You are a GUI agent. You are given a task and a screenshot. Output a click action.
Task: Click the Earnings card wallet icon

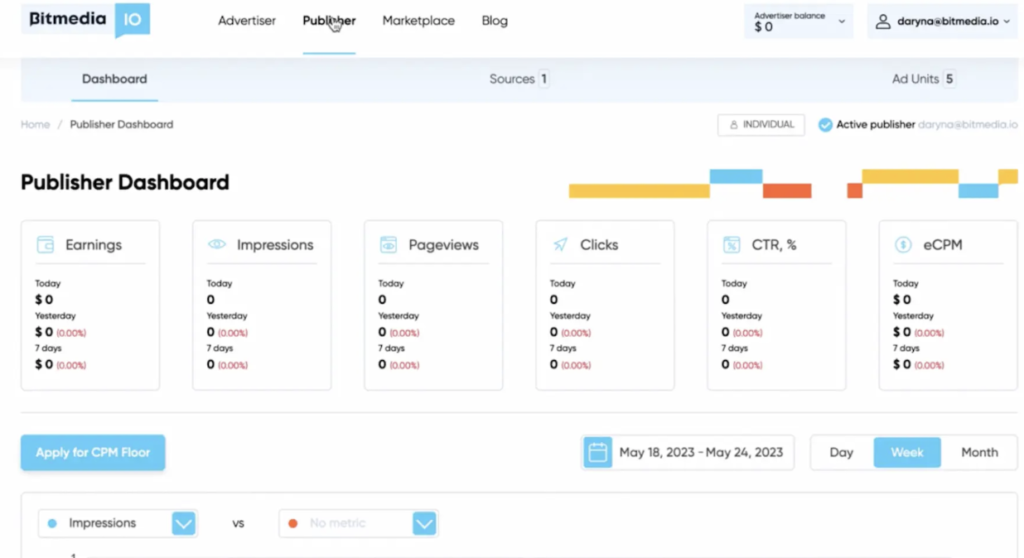tap(45, 245)
